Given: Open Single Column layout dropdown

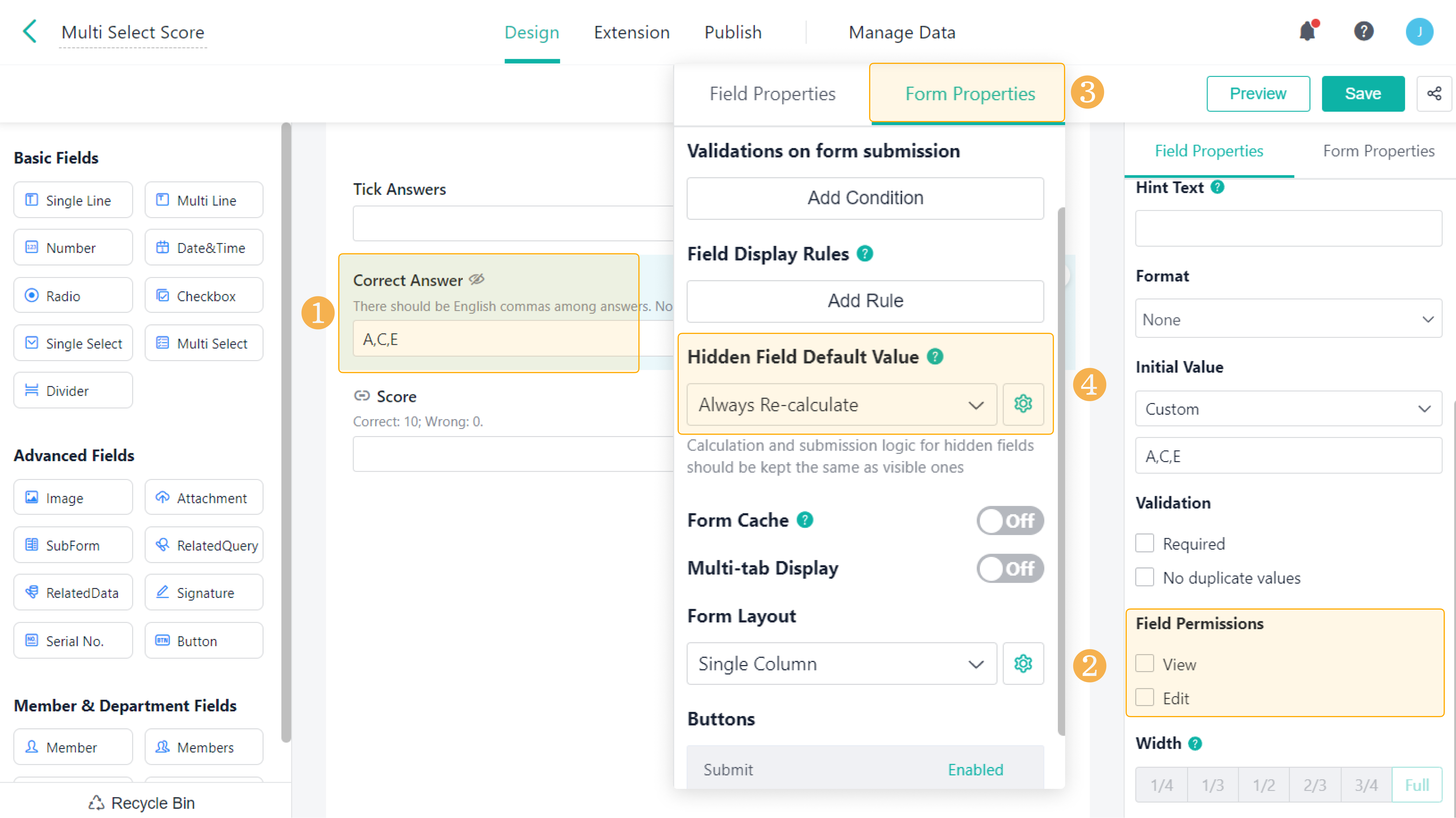Looking at the screenshot, I should [841, 664].
